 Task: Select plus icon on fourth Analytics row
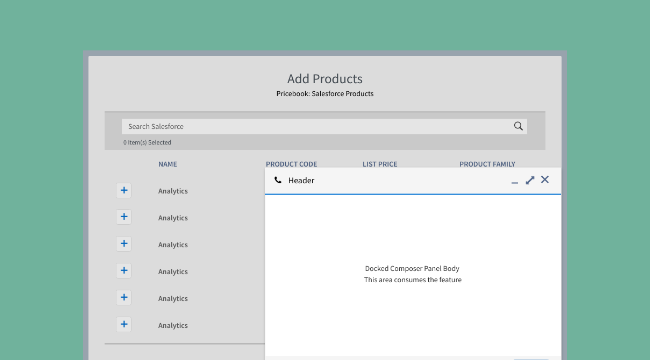tap(124, 271)
